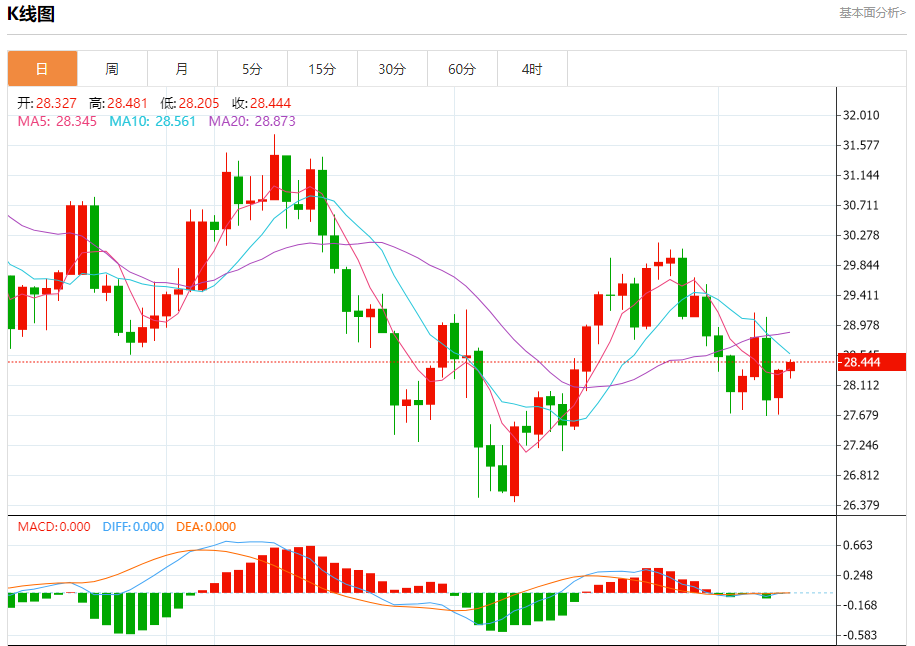Click the MA20 indicator label
The width and height of the screenshot is (915, 646).
click(x=252, y=121)
